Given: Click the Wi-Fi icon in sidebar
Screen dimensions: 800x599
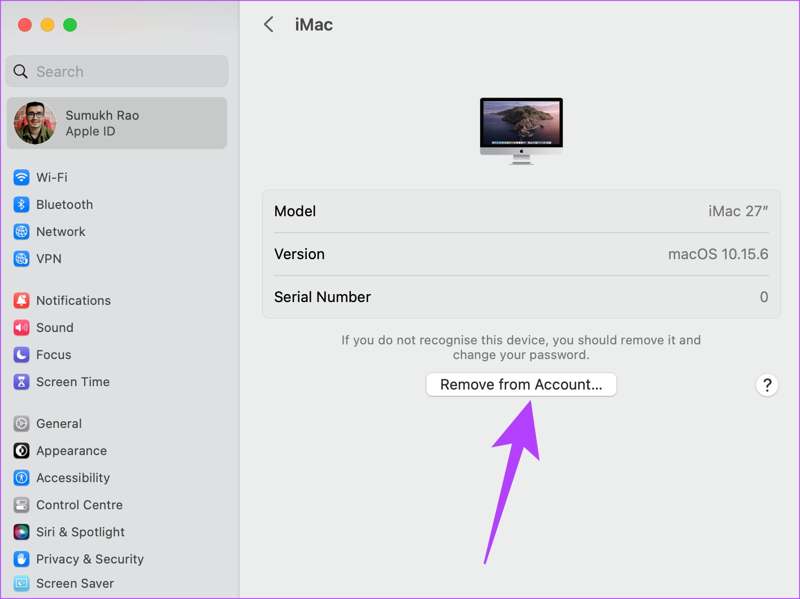Looking at the screenshot, I should 21,177.
